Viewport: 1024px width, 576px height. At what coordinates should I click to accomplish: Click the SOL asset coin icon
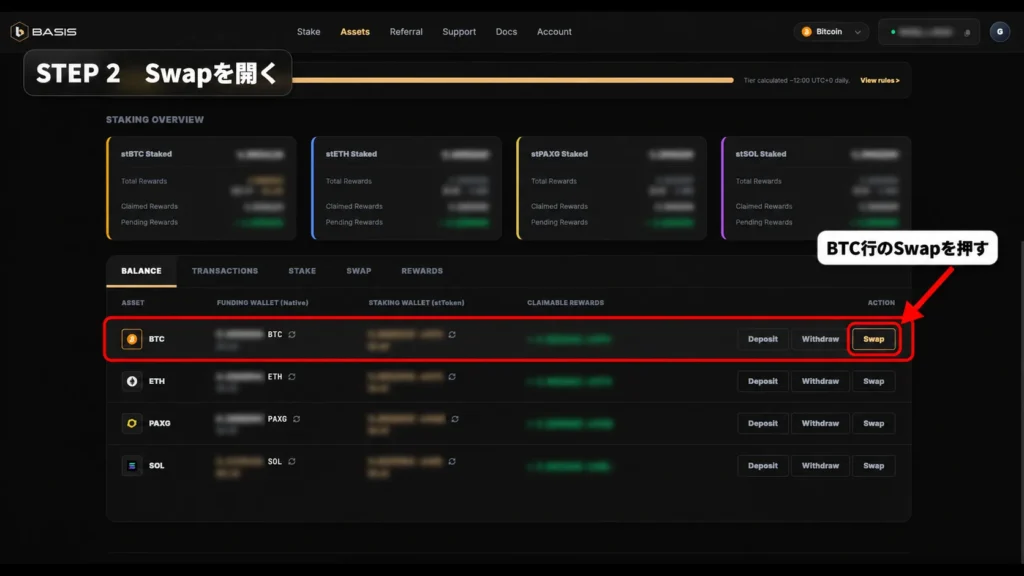coord(132,466)
